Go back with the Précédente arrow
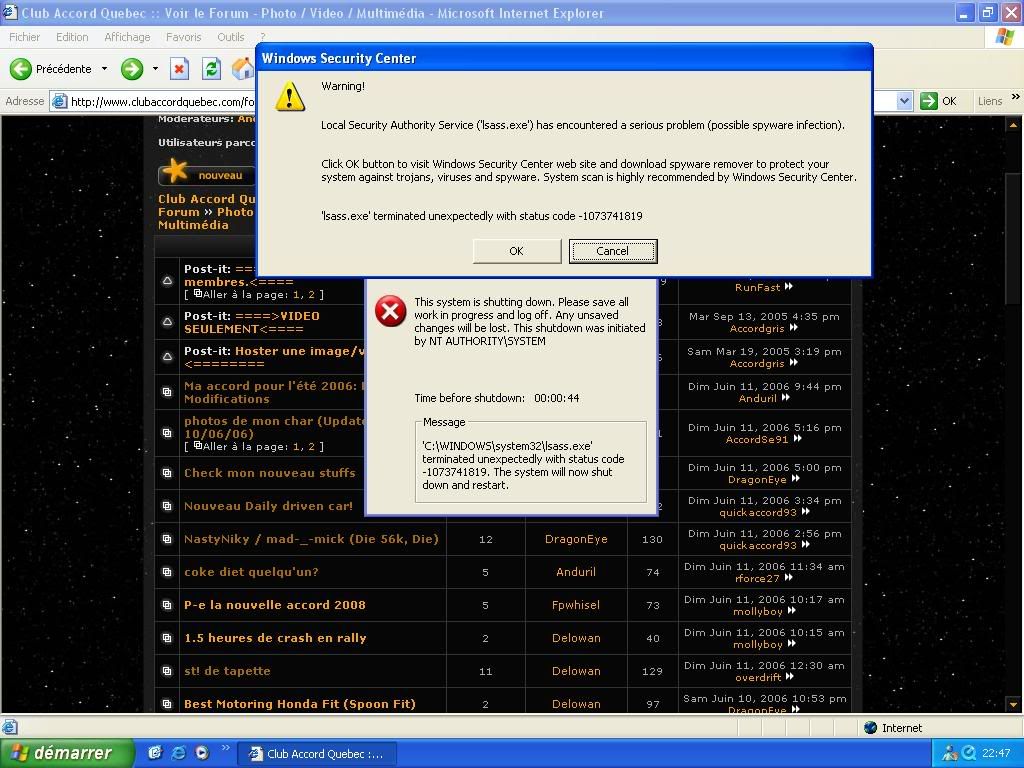The height and width of the screenshot is (768, 1024). click(x=21, y=69)
